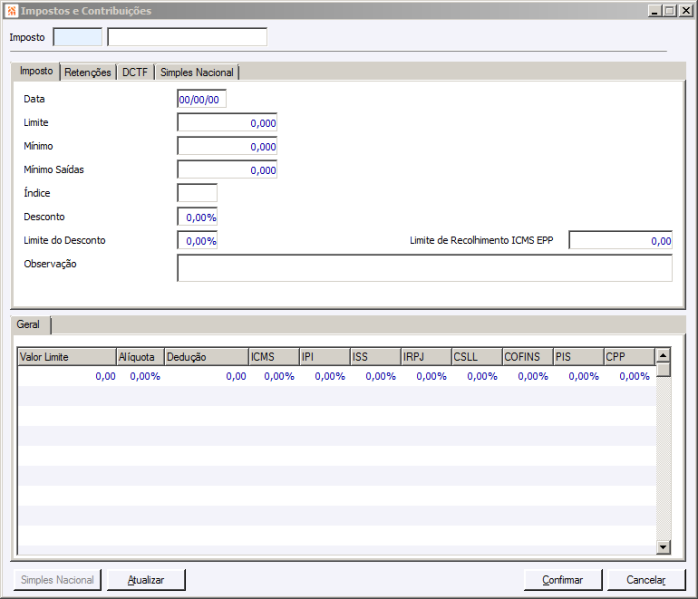The height and width of the screenshot is (599, 698).
Task: Click the IPI column header
Action: pos(325,357)
